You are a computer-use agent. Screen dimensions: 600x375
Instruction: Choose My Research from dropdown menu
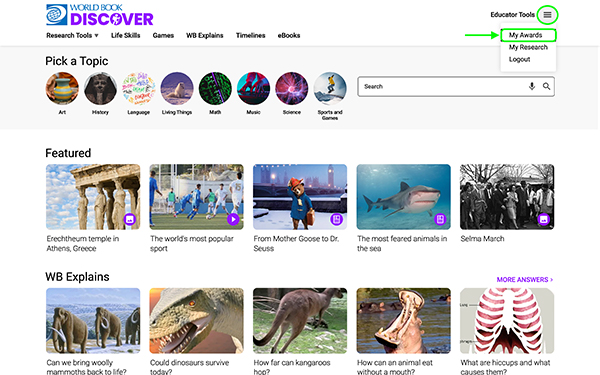[x=528, y=47]
